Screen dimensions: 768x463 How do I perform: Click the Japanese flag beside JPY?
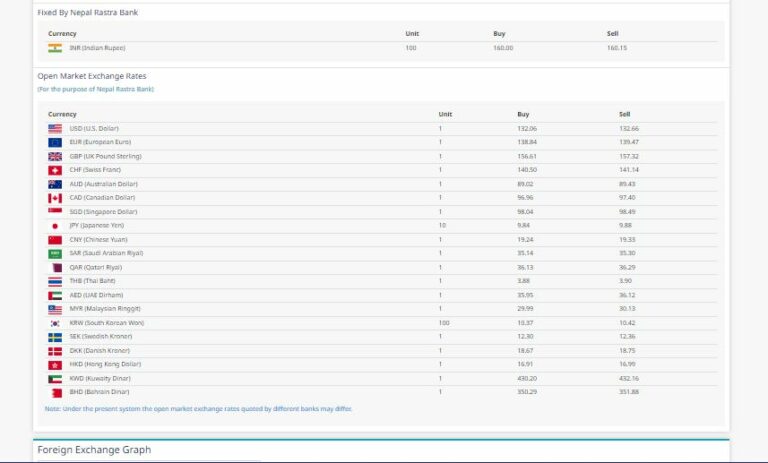click(x=55, y=226)
